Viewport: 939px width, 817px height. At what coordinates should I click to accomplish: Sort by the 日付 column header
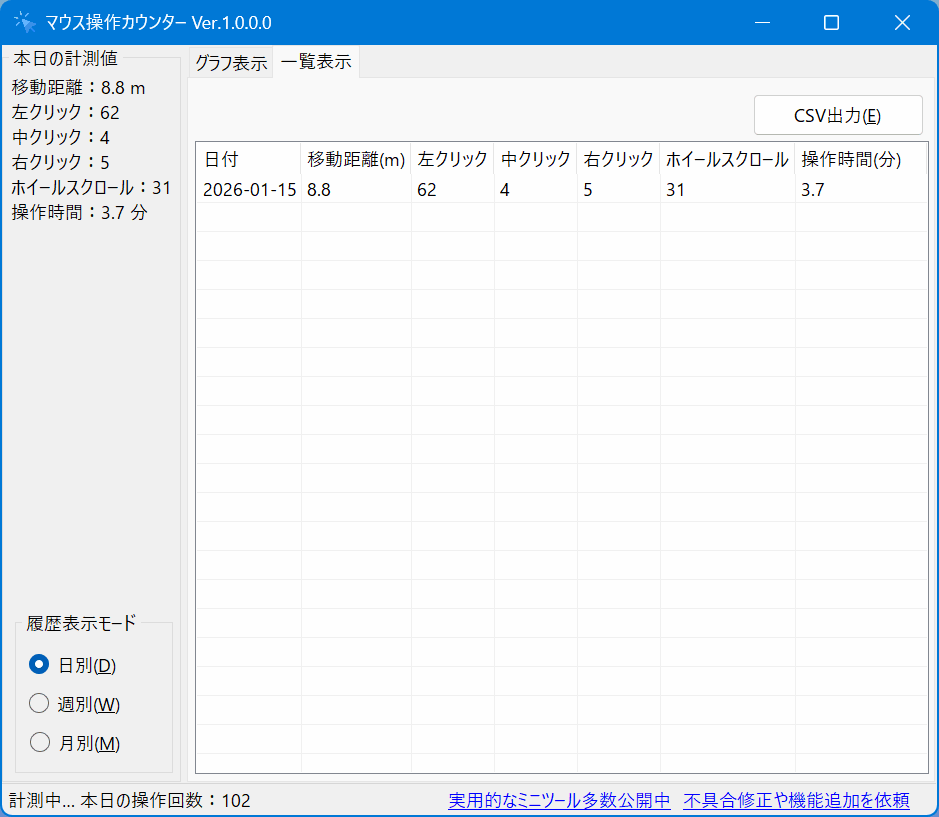[x=248, y=160]
